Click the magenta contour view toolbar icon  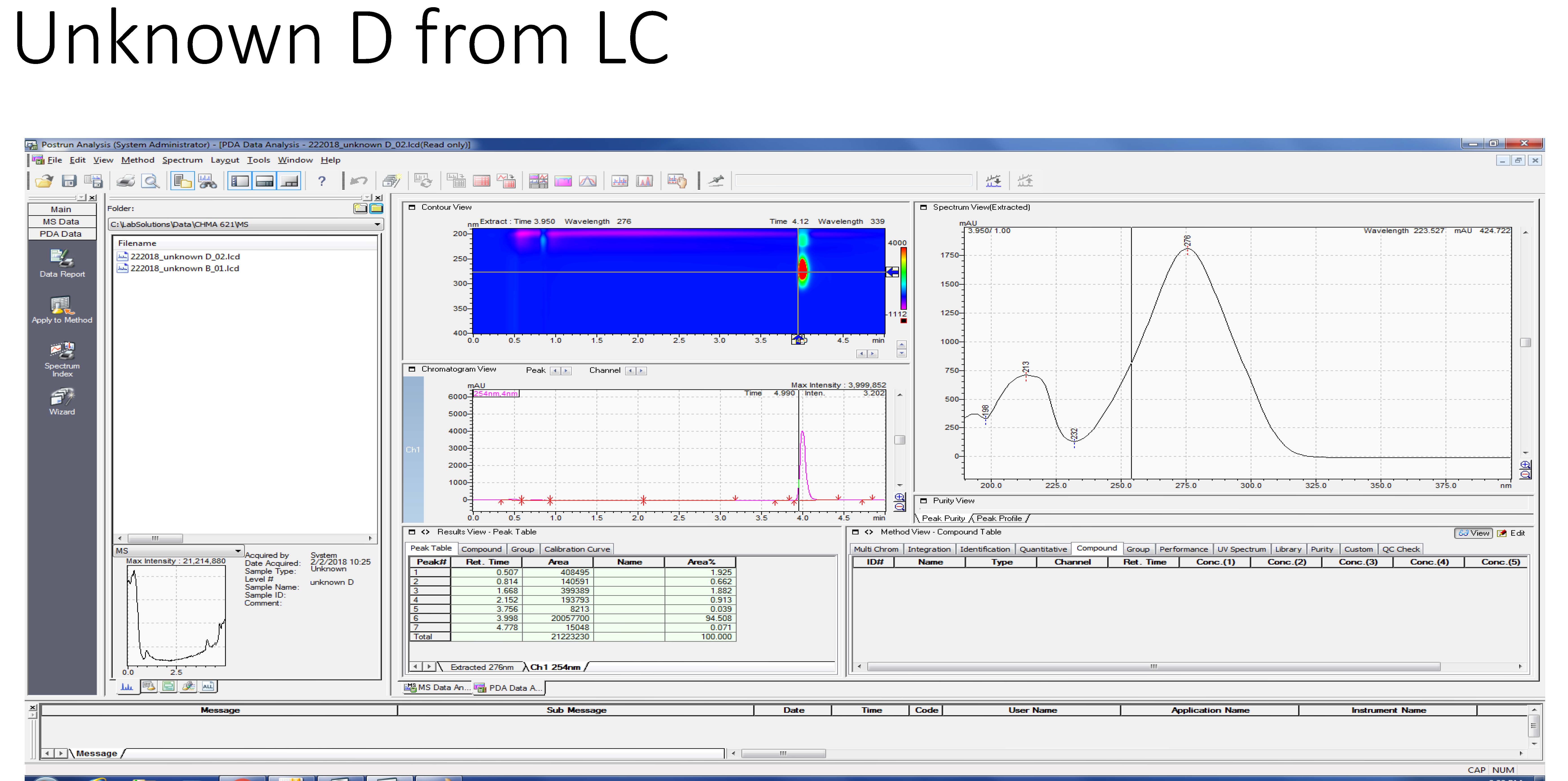(x=563, y=181)
